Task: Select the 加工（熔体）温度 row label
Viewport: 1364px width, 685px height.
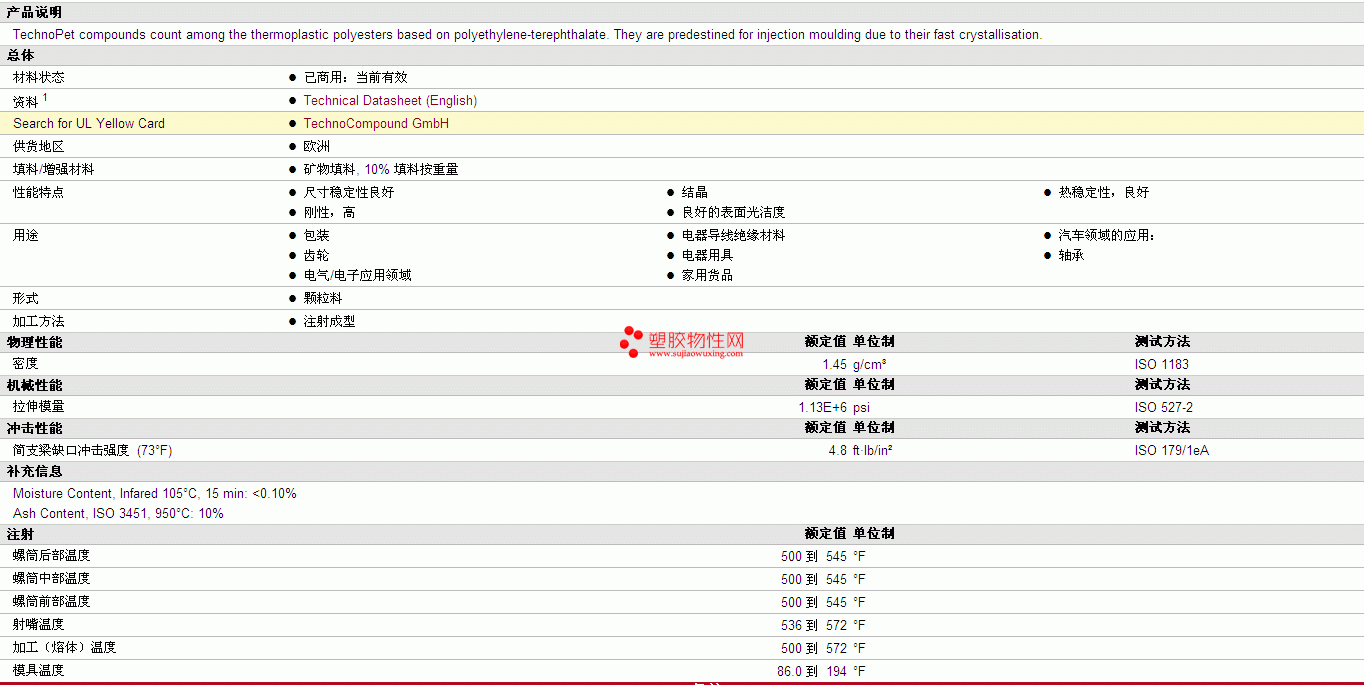Action: coord(64,647)
